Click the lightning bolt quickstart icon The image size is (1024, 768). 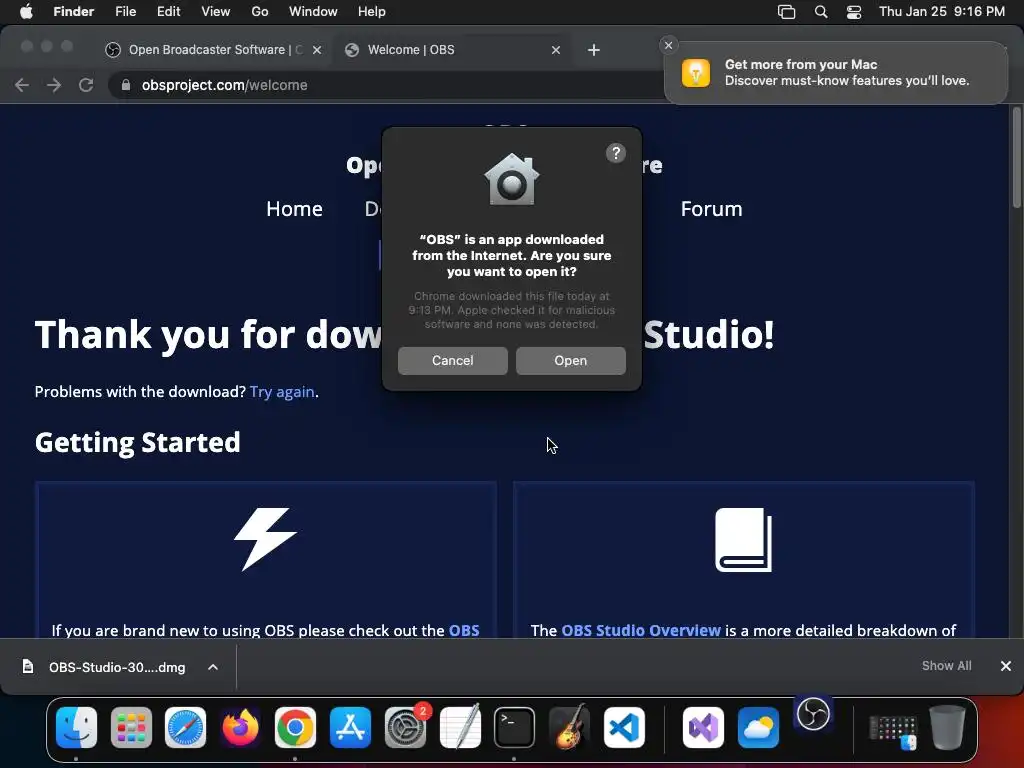[265, 539]
